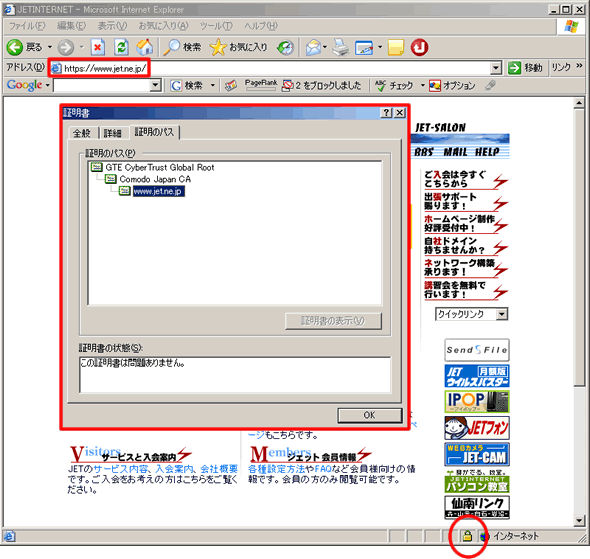Screen dimensions: 590x559
Task: Switch to the 詳細 tab
Action: click(113, 133)
